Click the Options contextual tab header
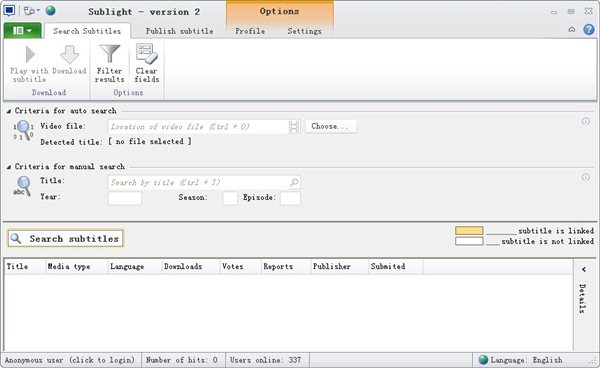Image resolution: width=600 pixels, height=368 pixels. click(279, 11)
